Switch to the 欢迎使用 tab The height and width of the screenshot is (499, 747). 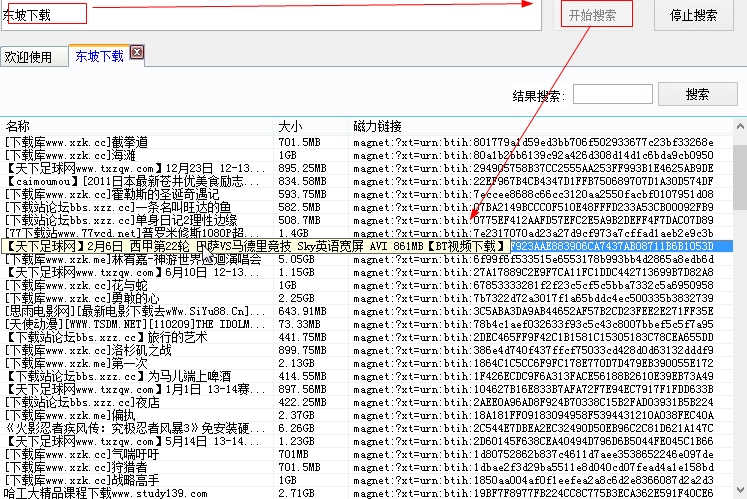click(x=34, y=57)
